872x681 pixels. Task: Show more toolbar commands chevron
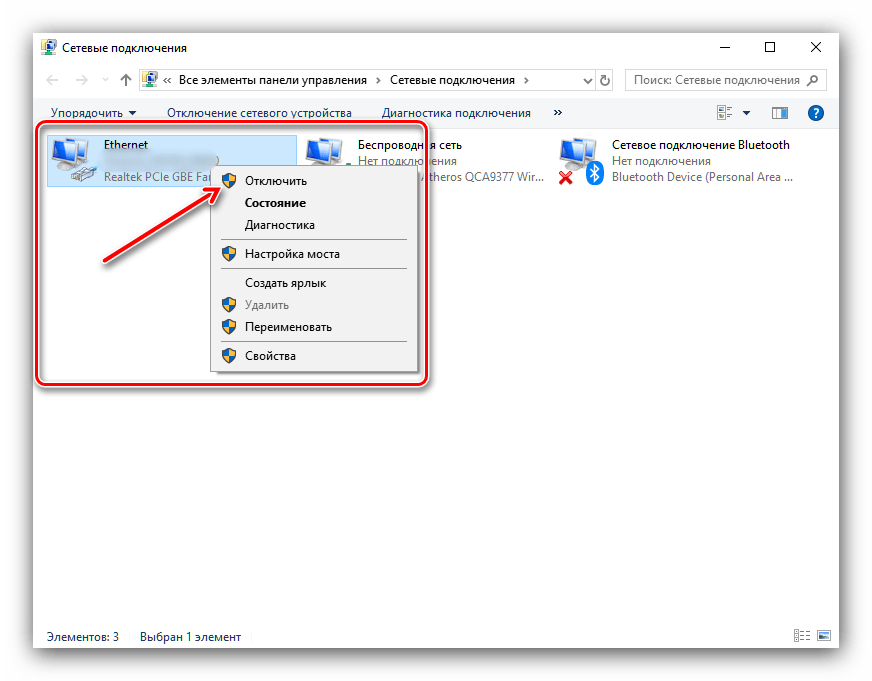(x=558, y=112)
